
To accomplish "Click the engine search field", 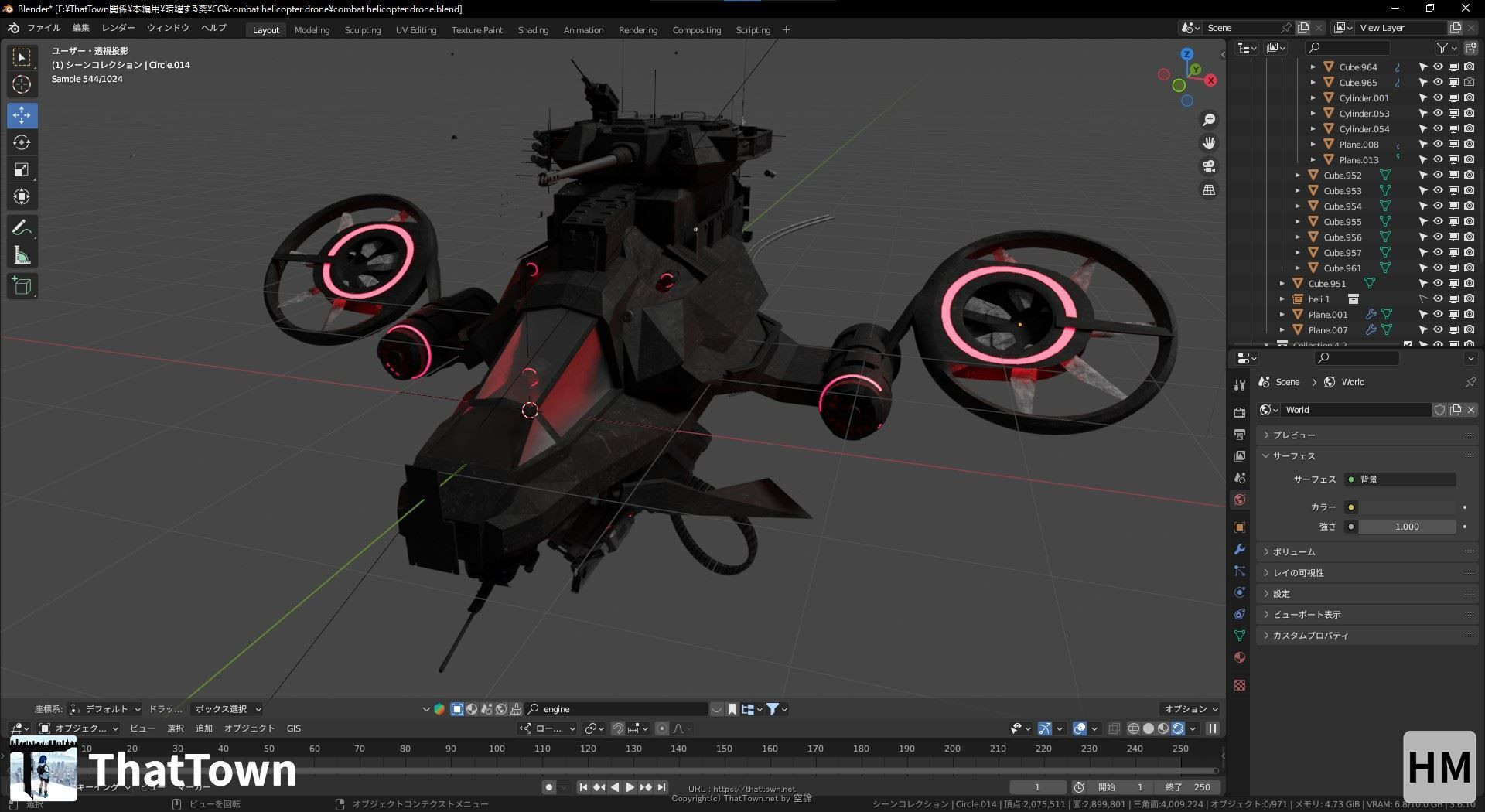I will click(x=616, y=709).
